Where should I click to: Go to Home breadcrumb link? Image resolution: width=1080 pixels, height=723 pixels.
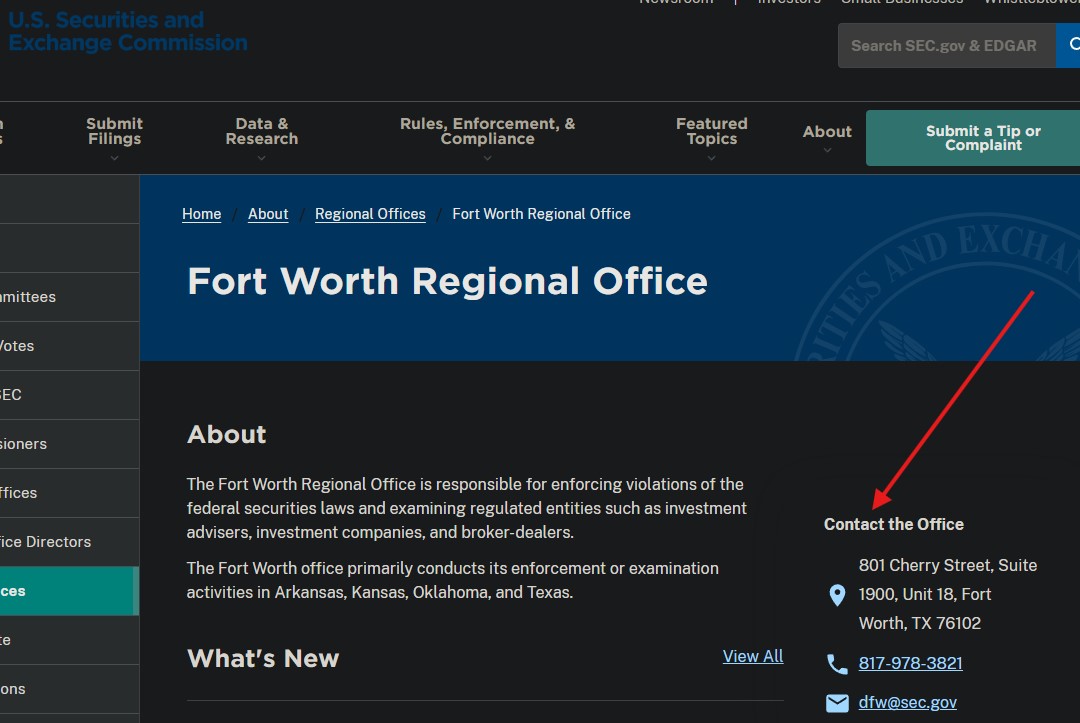(202, 214)
